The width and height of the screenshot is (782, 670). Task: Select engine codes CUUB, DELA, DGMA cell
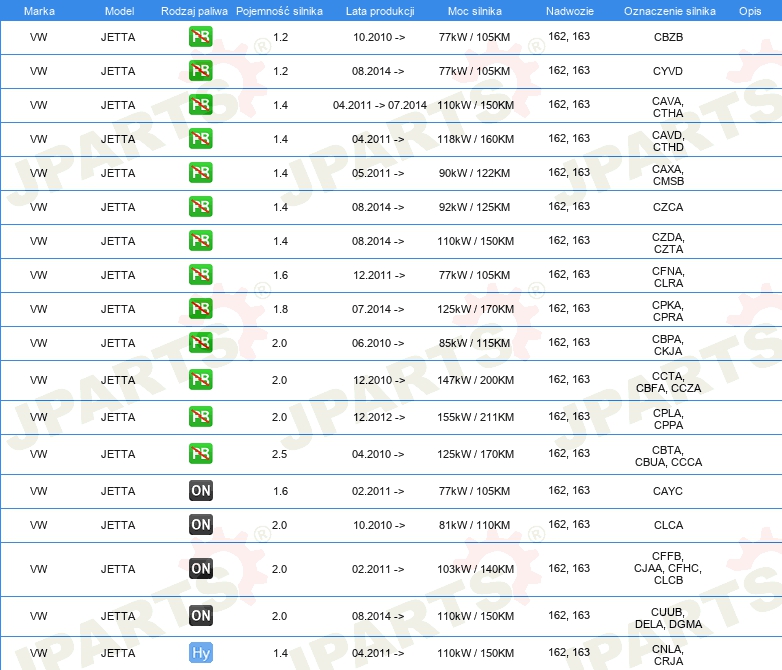668,618
